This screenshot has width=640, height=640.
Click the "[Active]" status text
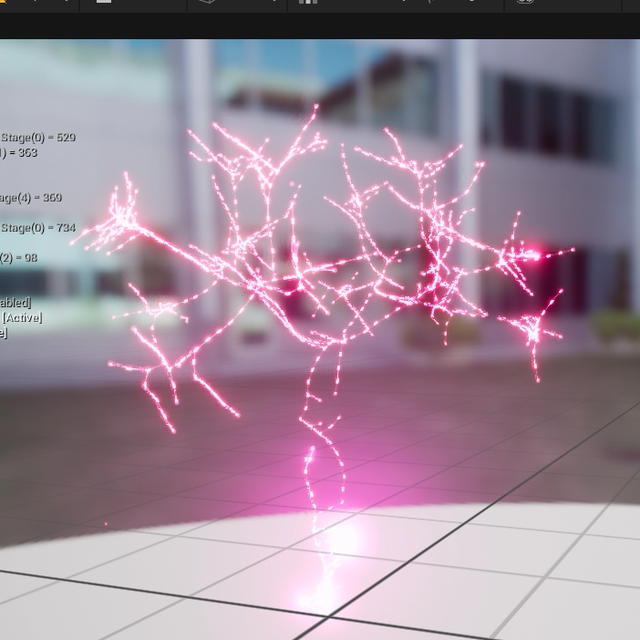pyautogui.click(x=22, y=317)
